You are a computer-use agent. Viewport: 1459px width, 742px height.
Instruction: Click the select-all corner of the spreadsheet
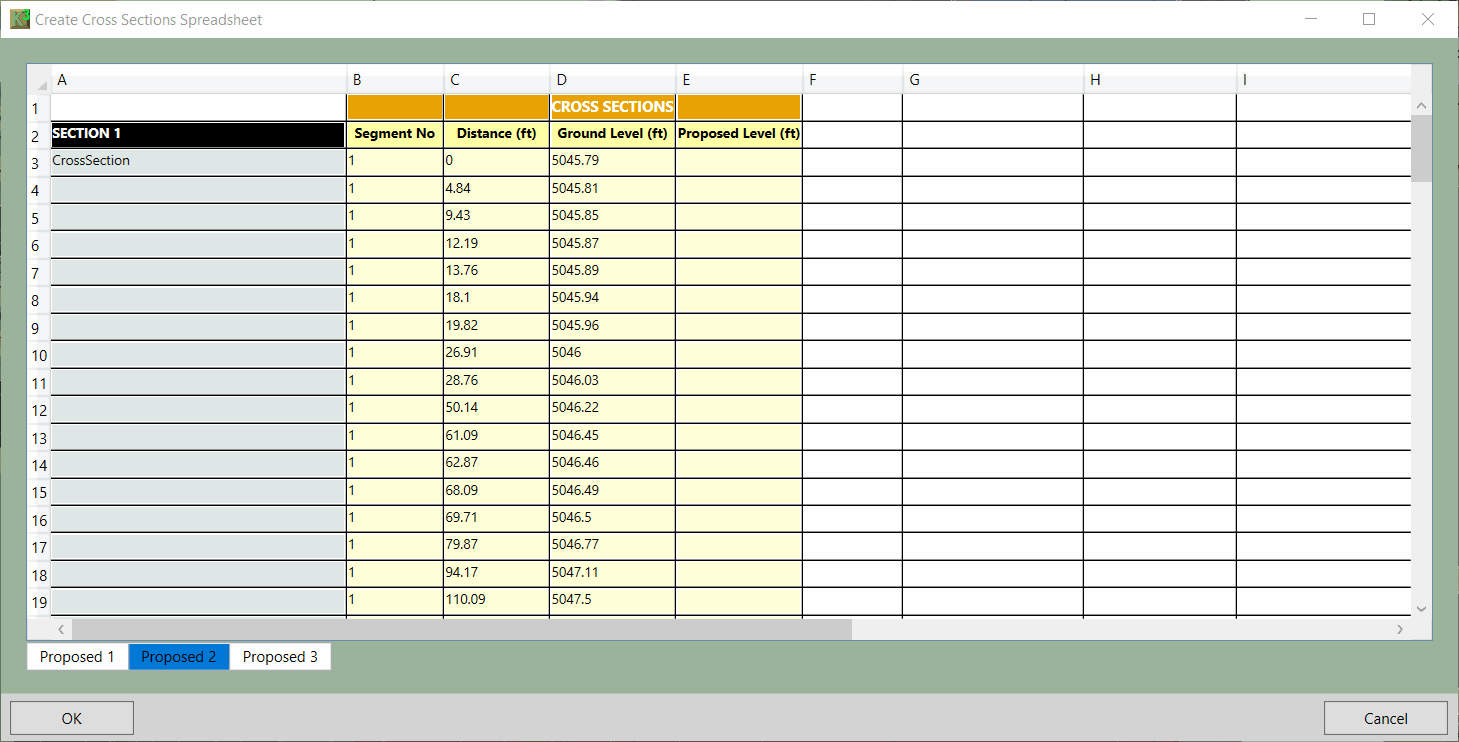[x=39, y=81]
